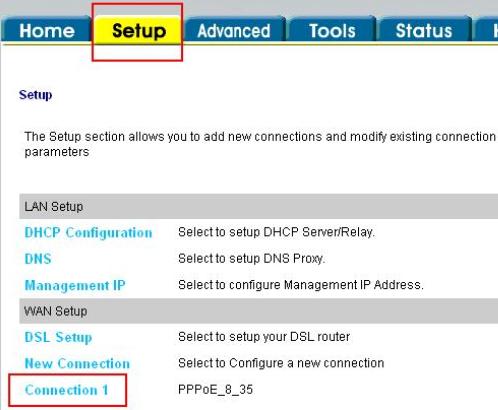Open the Connection 1 link
Viewport: 498px width, 410px height.
click(x=67, y=389)
